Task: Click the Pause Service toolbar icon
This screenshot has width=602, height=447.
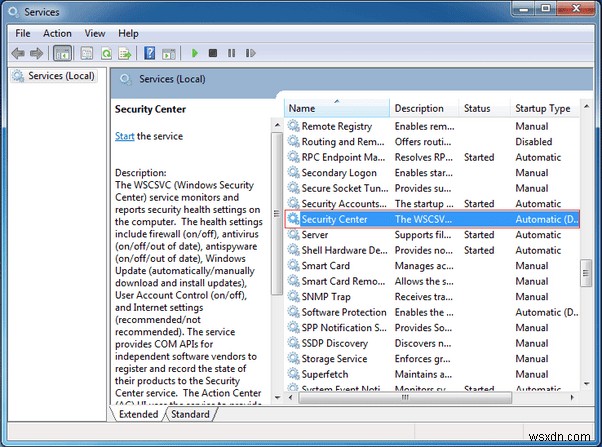Action: pyautogui.click(x=231, y=53)
